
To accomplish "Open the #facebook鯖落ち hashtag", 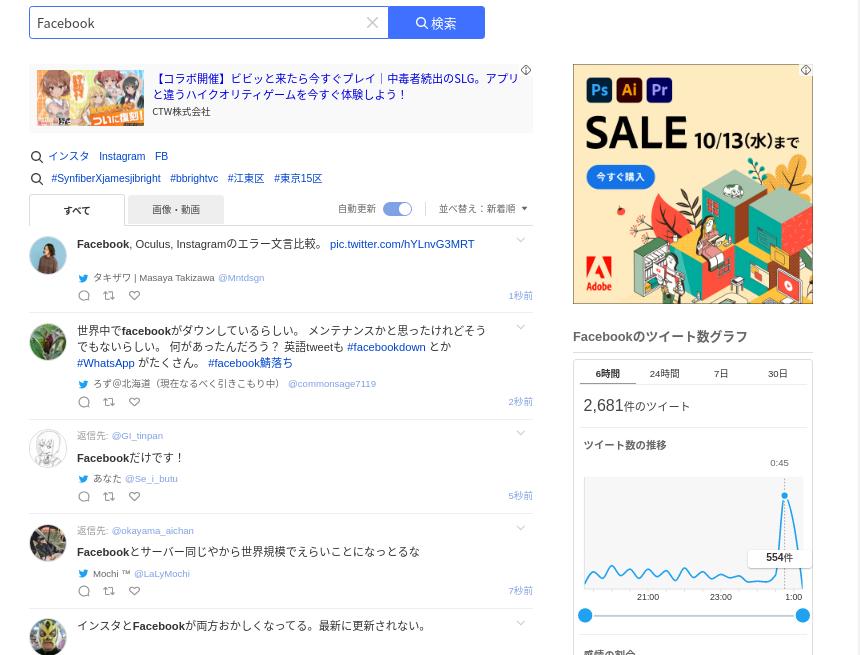I will 250,363.
